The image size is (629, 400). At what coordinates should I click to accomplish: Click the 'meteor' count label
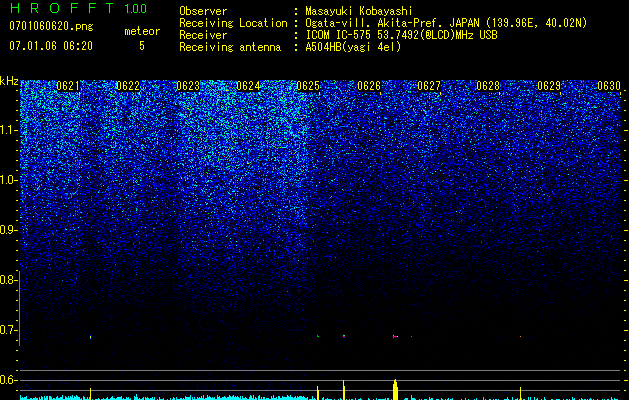pyautogui.click(x=142, y=31)
